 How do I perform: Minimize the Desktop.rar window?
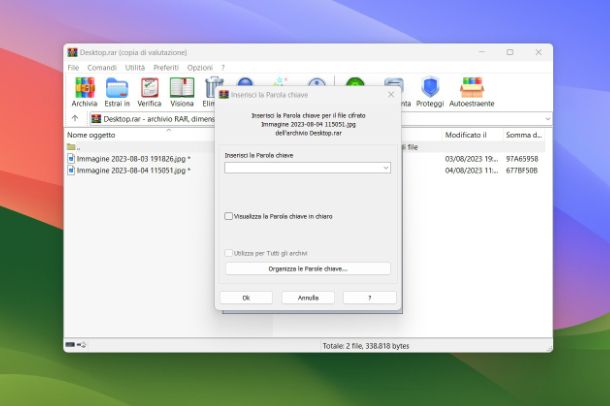pyautogui.click(x=482, y=52)
